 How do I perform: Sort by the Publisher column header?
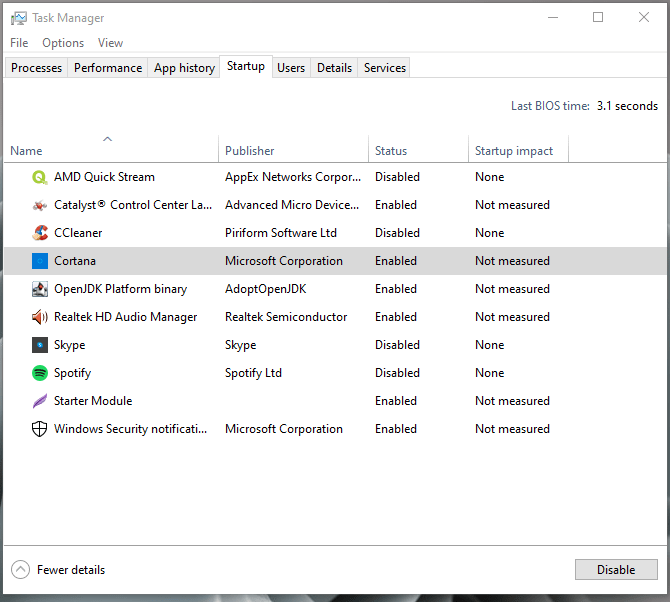click(293, 150)
